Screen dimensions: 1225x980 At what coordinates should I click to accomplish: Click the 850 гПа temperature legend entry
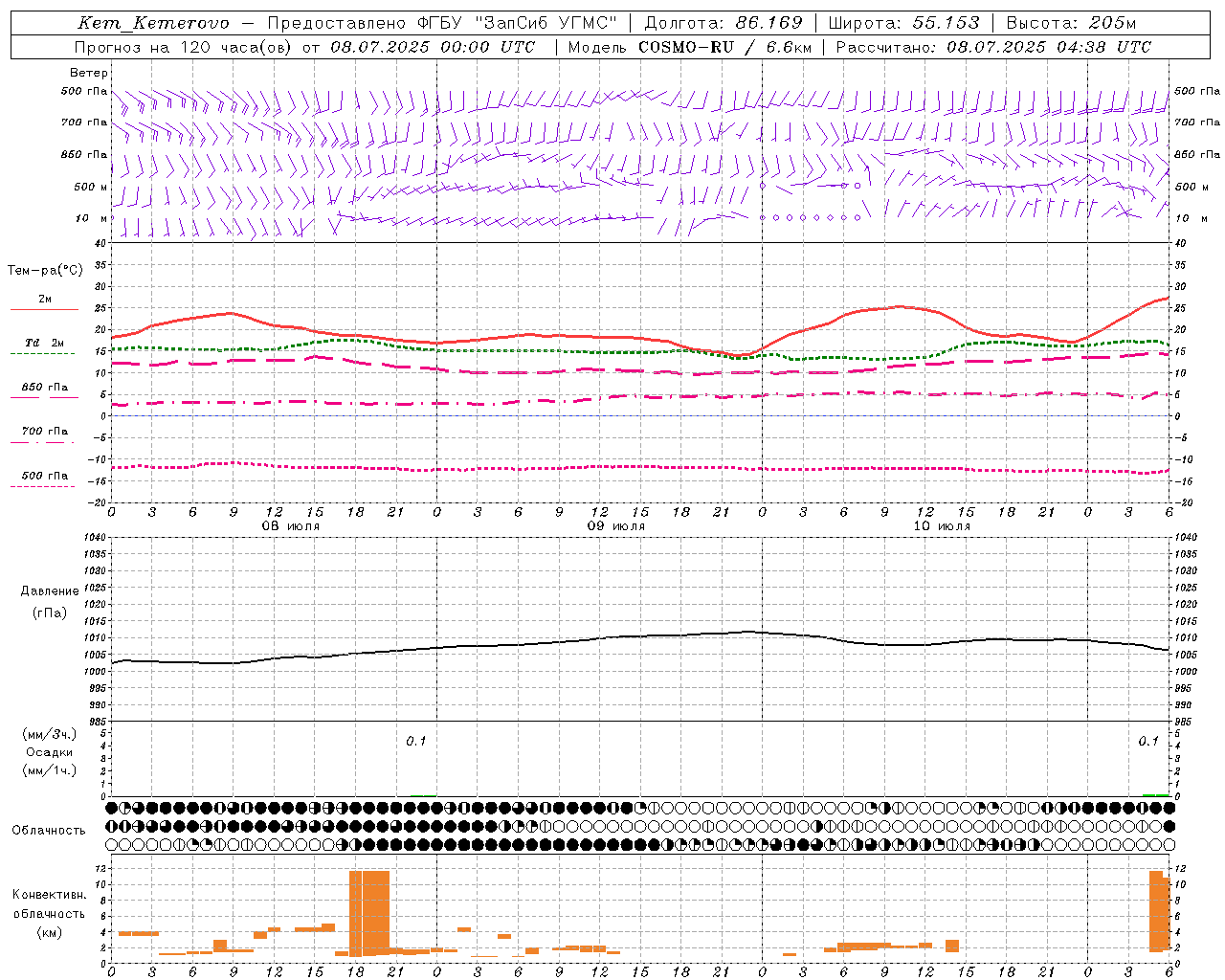[x=44, y=388]
